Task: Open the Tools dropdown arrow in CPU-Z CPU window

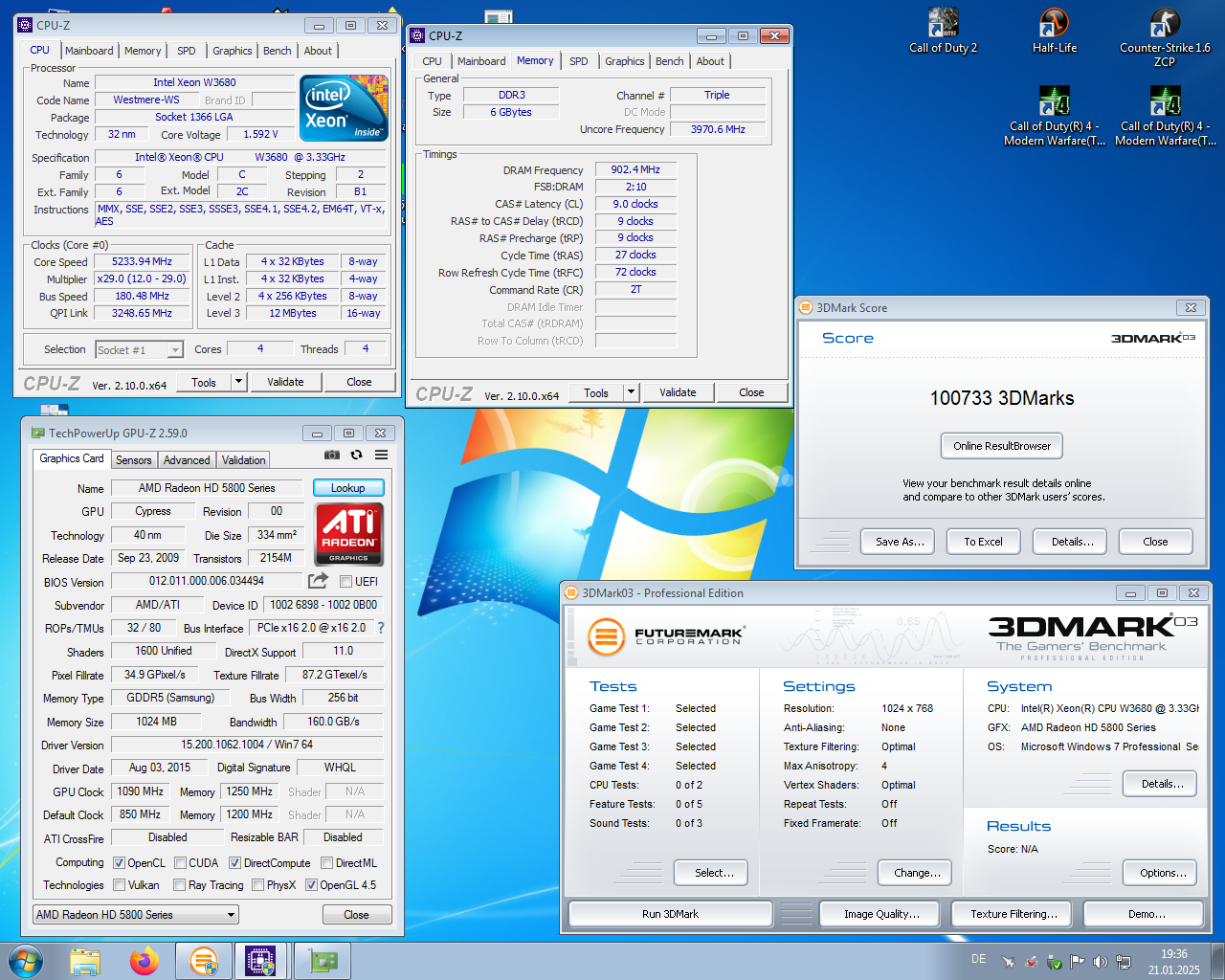Action: pos(239,382)
